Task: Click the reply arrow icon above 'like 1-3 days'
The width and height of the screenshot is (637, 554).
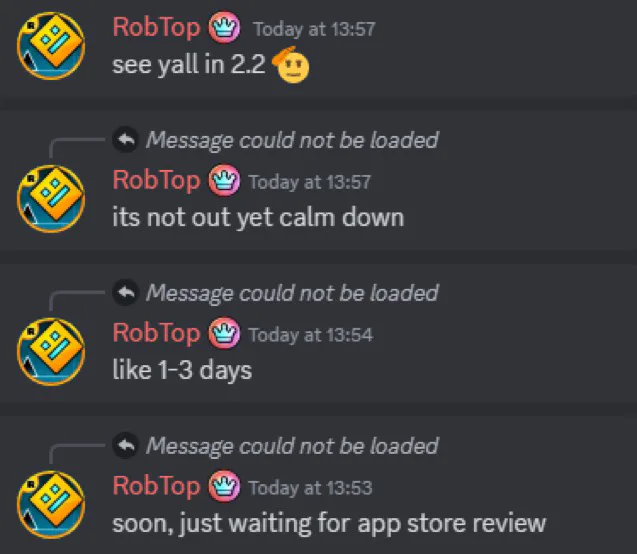Action: (x=126, y=292)
